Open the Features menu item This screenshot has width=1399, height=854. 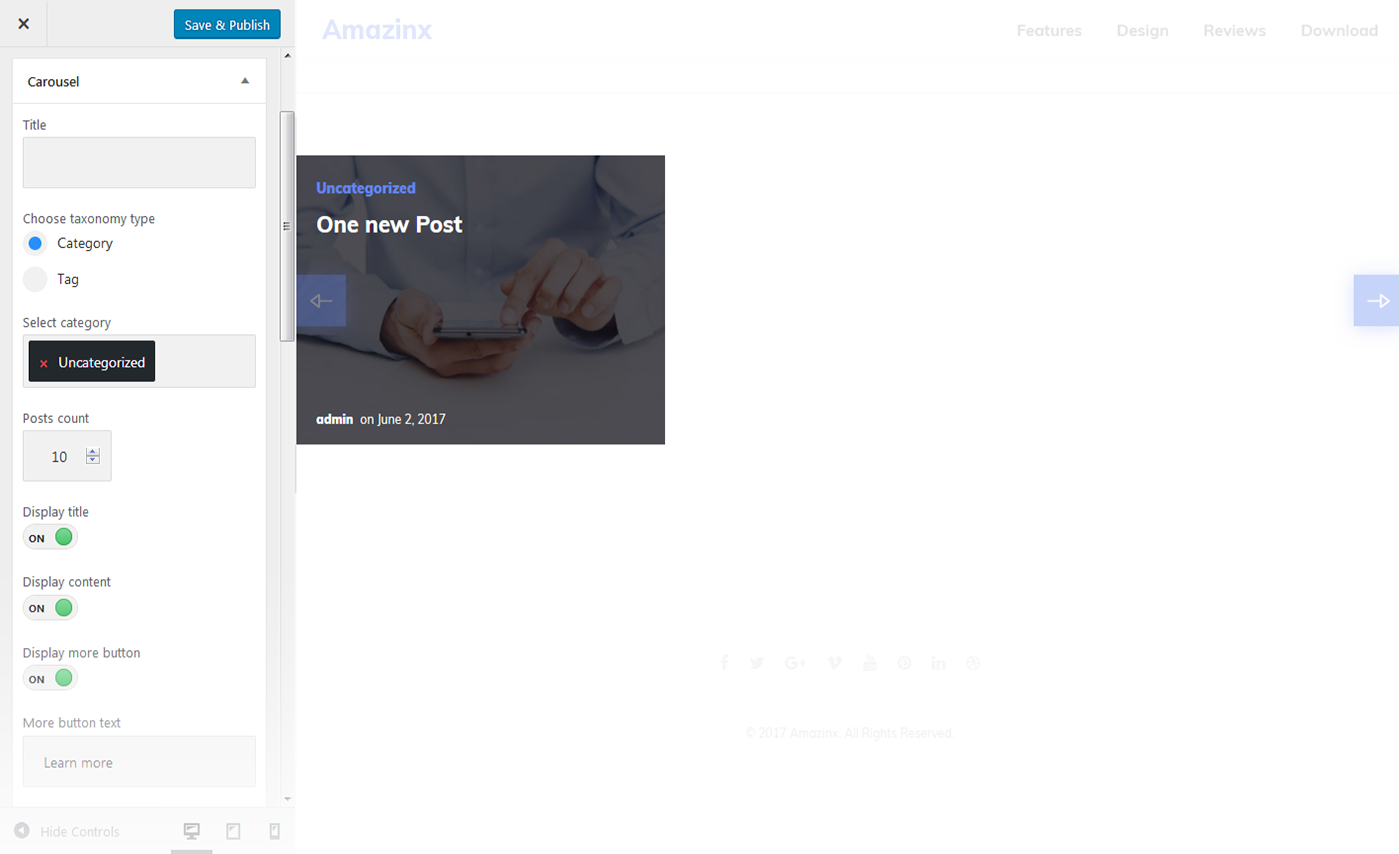click(1049, 31)
